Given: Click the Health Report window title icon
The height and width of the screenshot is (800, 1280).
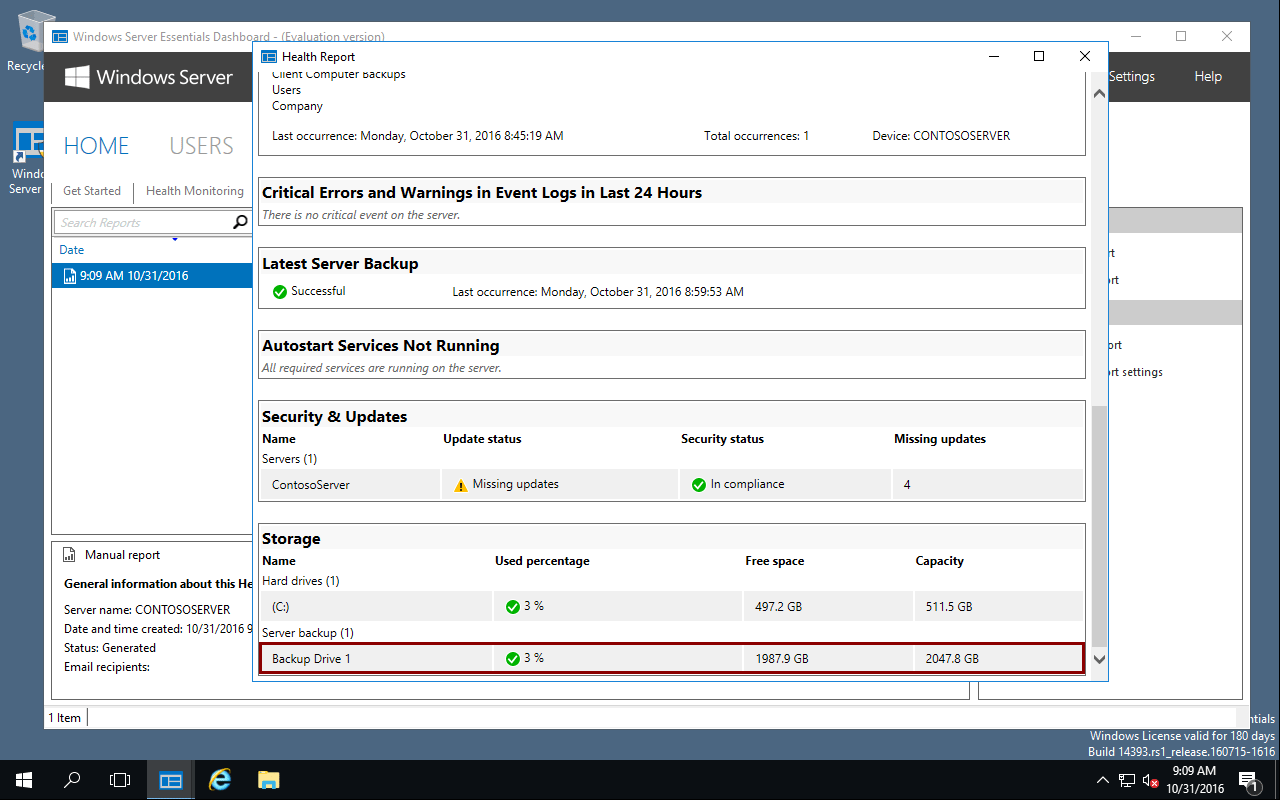Looking at the screenshot, I should coord(269,57).
